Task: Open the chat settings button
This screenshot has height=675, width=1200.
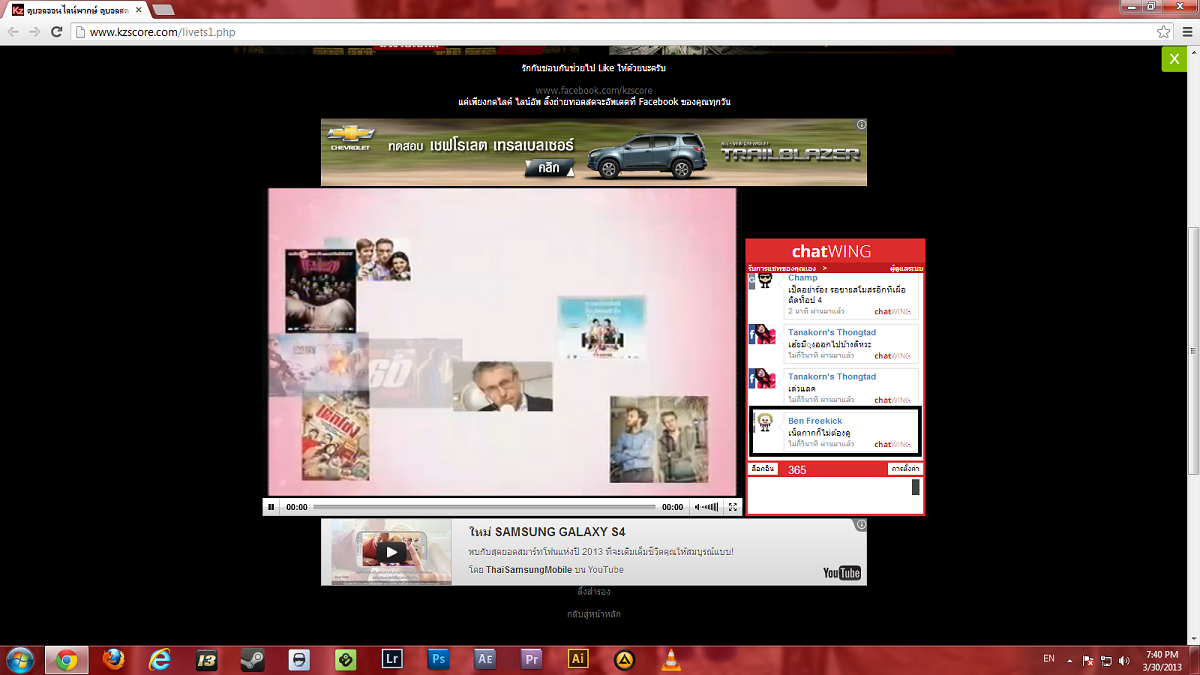Action: [905, 469]
